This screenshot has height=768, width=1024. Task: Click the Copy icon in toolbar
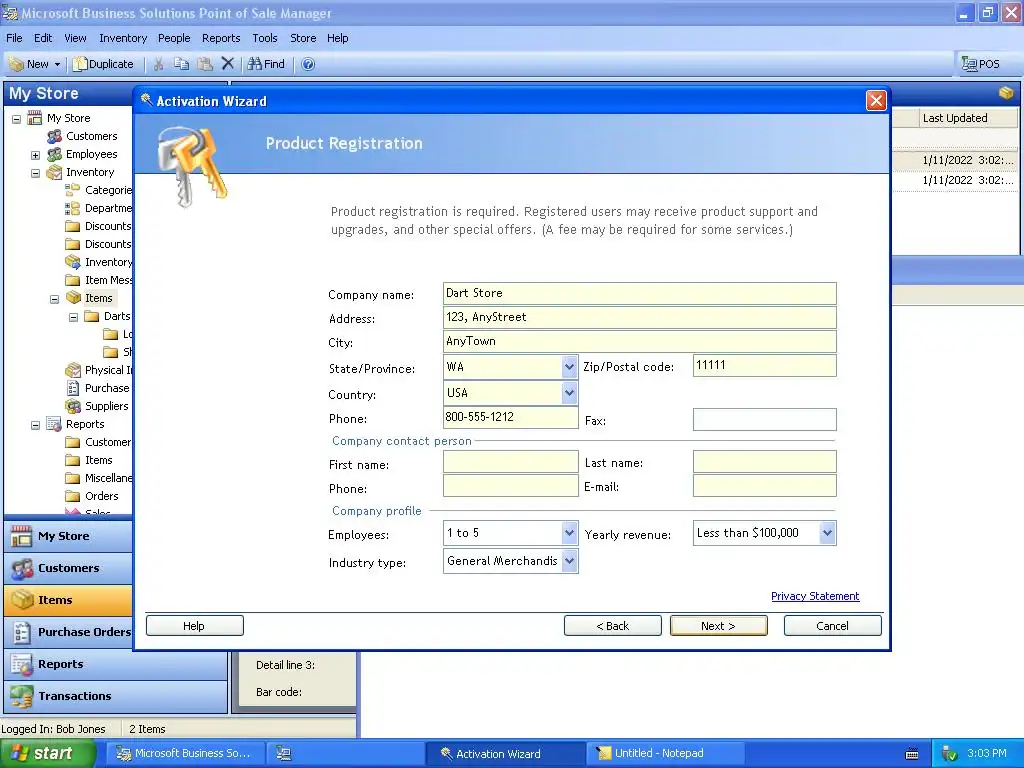[x=182, y=64]
